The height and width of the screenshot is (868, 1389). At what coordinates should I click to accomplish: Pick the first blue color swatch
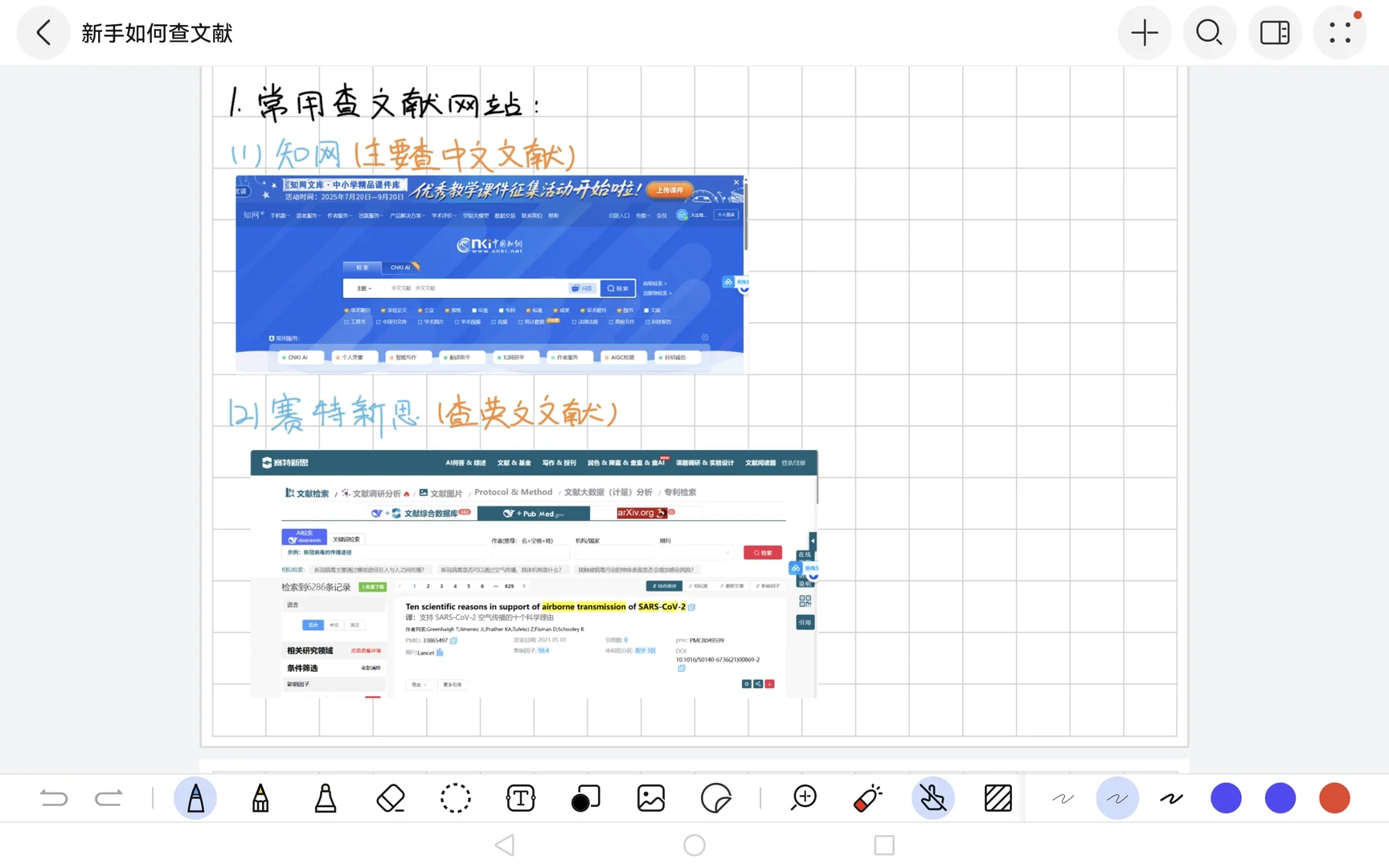1226,798
